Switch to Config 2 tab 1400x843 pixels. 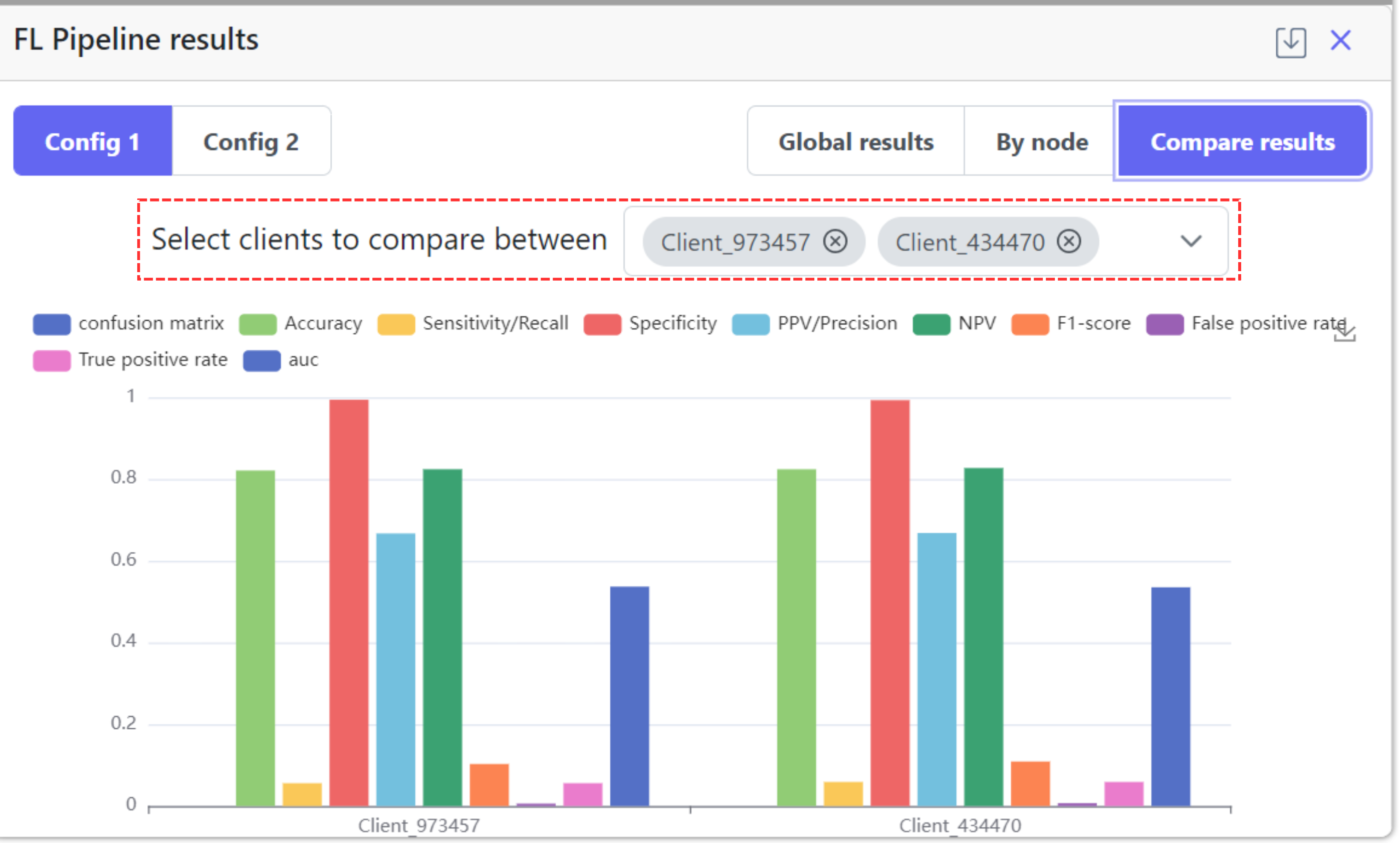[251, 141]
